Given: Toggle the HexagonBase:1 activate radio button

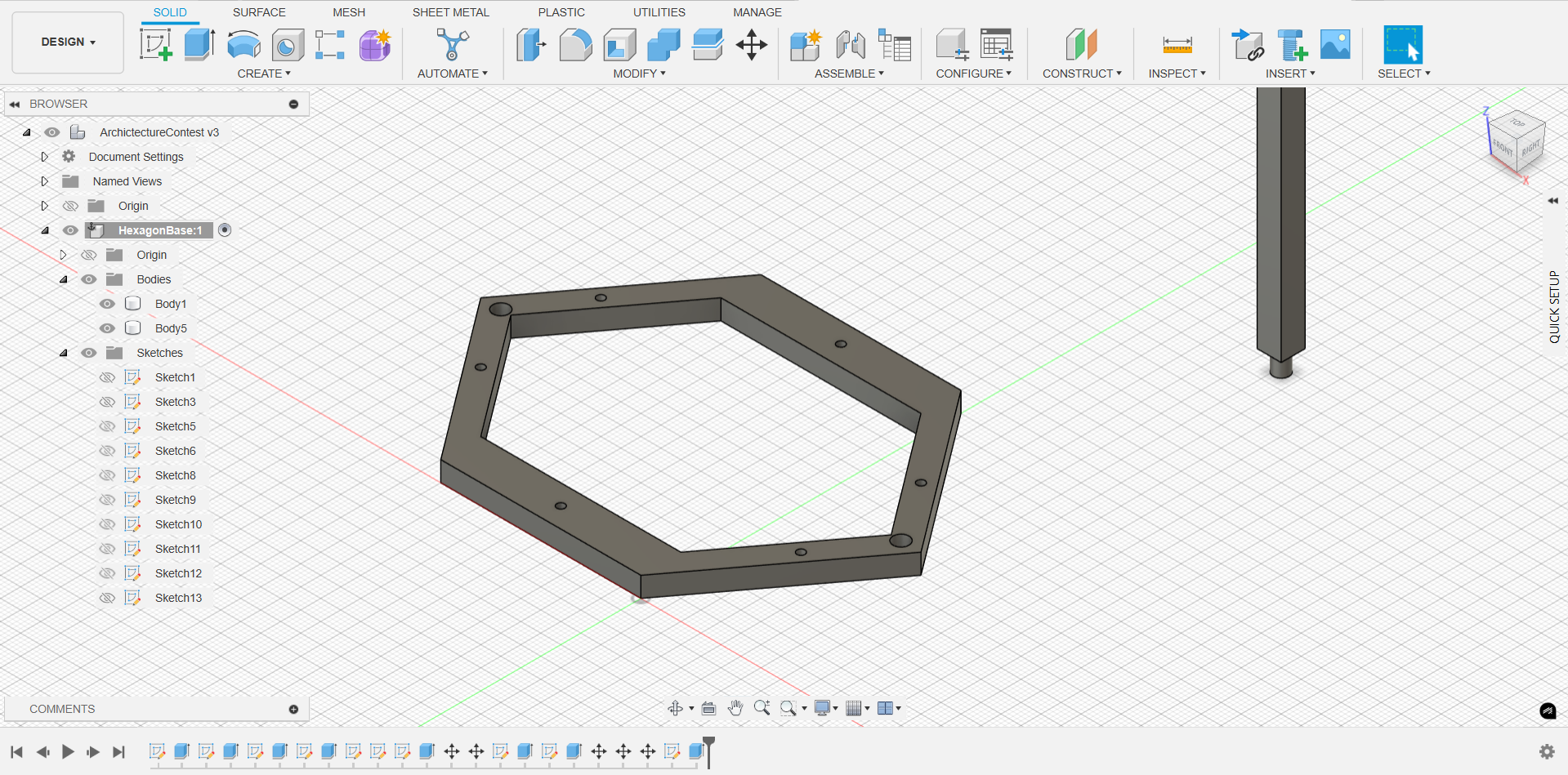Looking at the screenshot, I should point(225,230).
